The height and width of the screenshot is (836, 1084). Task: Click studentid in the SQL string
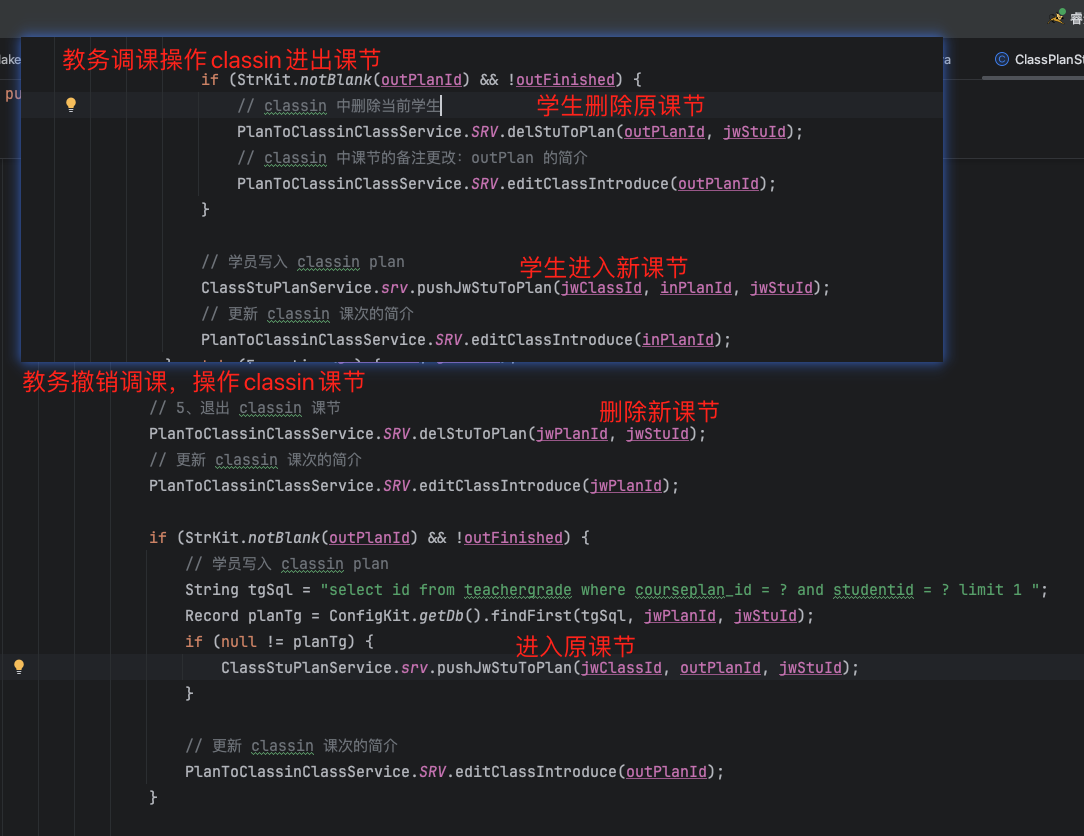pos(873,590)
